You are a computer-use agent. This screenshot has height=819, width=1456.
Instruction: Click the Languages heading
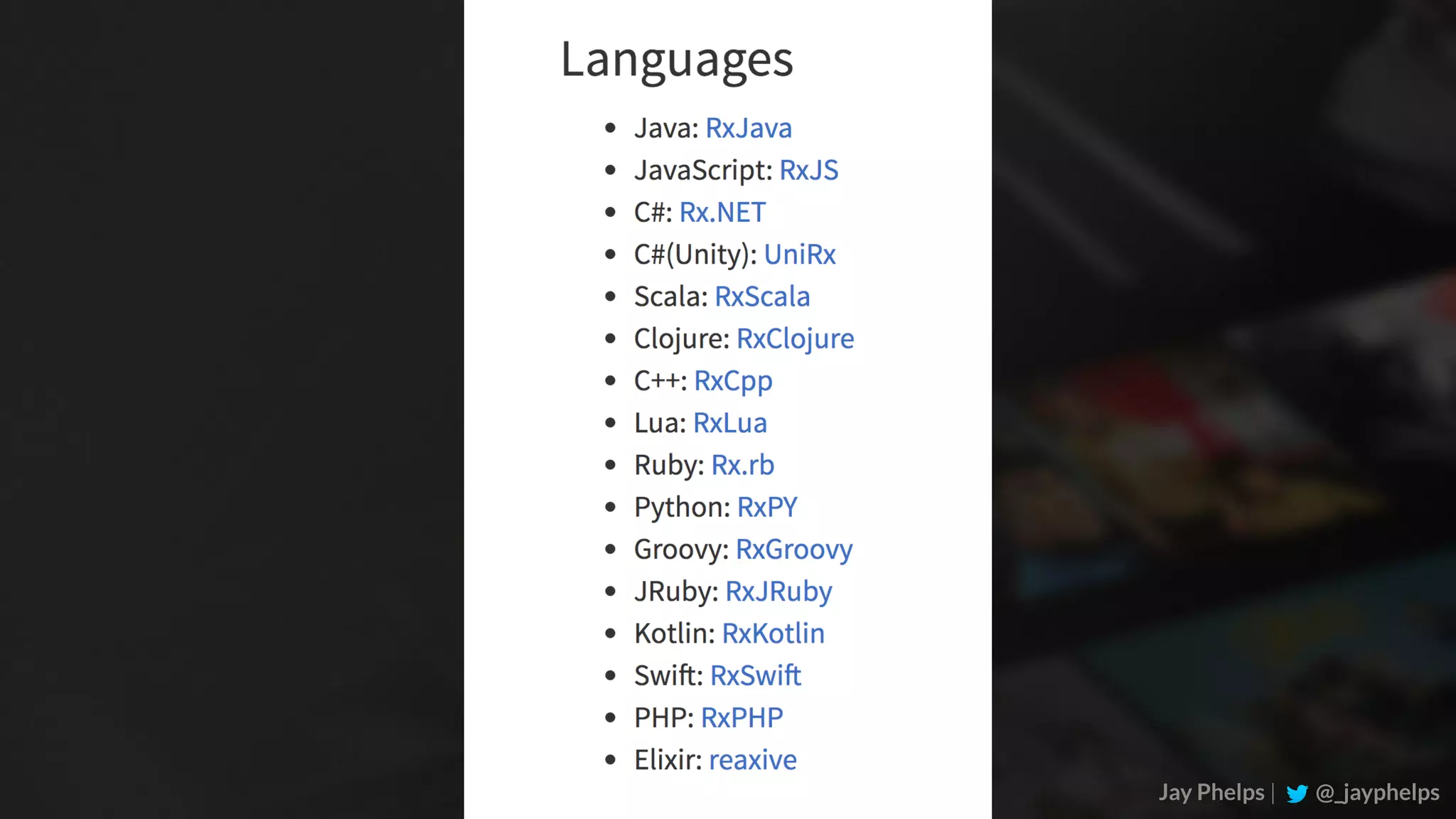(x=676, y=60)
